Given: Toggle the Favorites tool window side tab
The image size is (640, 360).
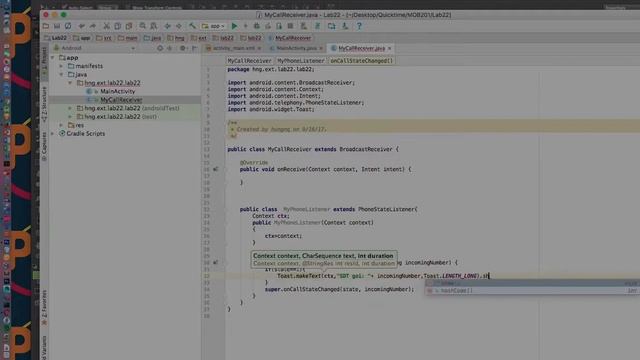Looking at the screenshot, I should [44, 307].
